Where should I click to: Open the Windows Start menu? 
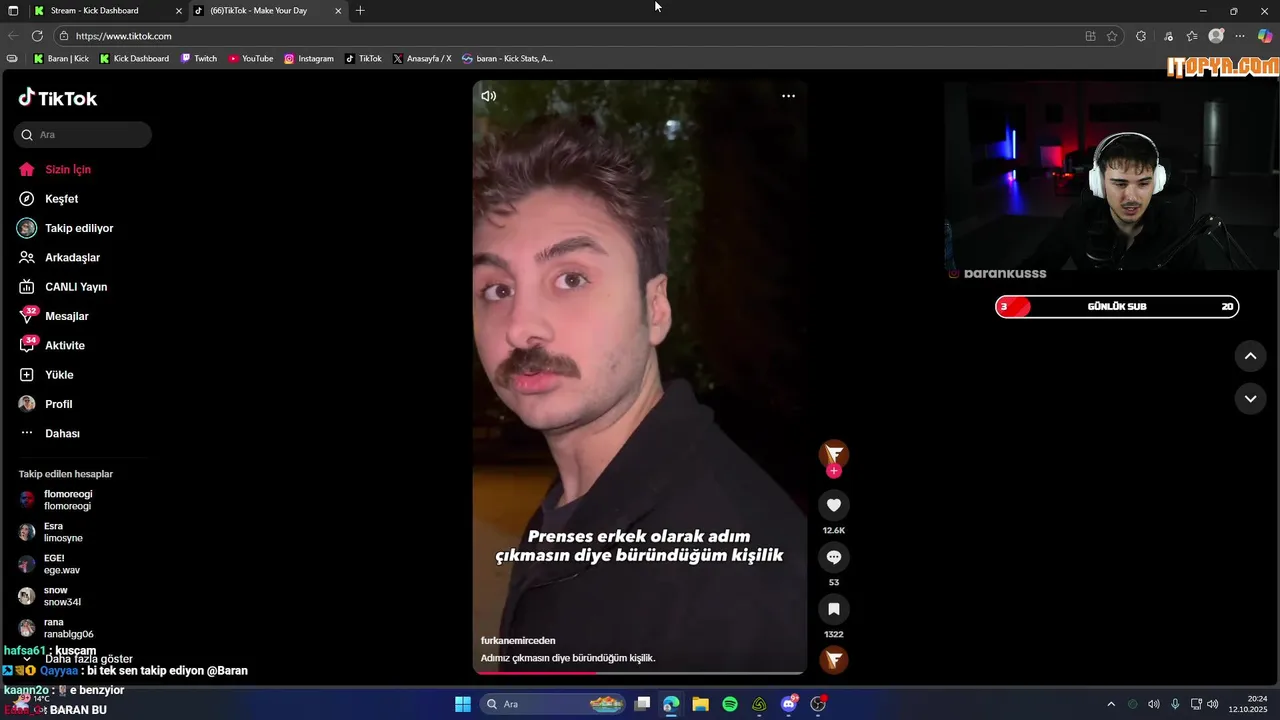pos(463,704)
